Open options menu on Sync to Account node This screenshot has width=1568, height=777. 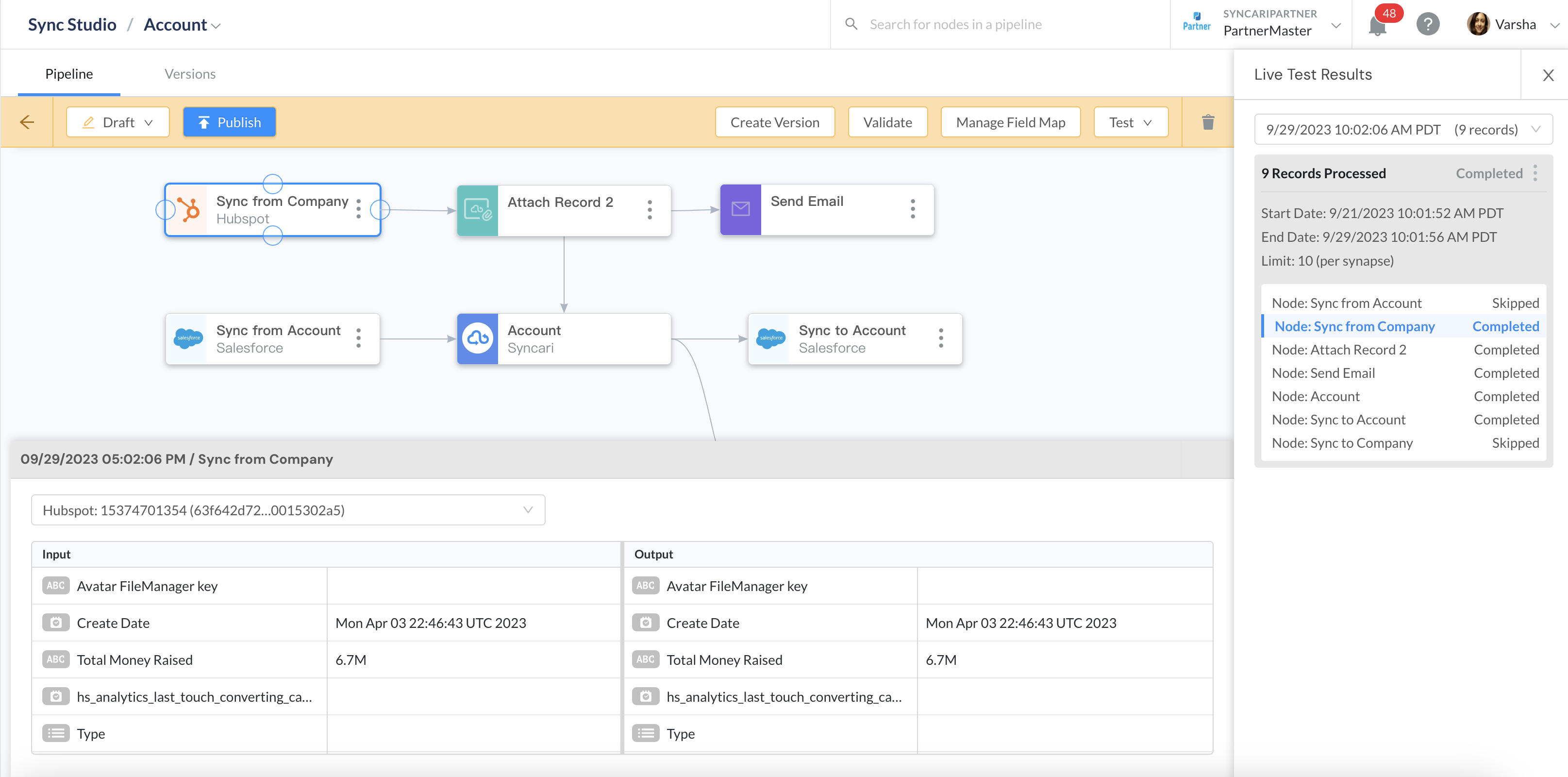(x=941, y=338)
